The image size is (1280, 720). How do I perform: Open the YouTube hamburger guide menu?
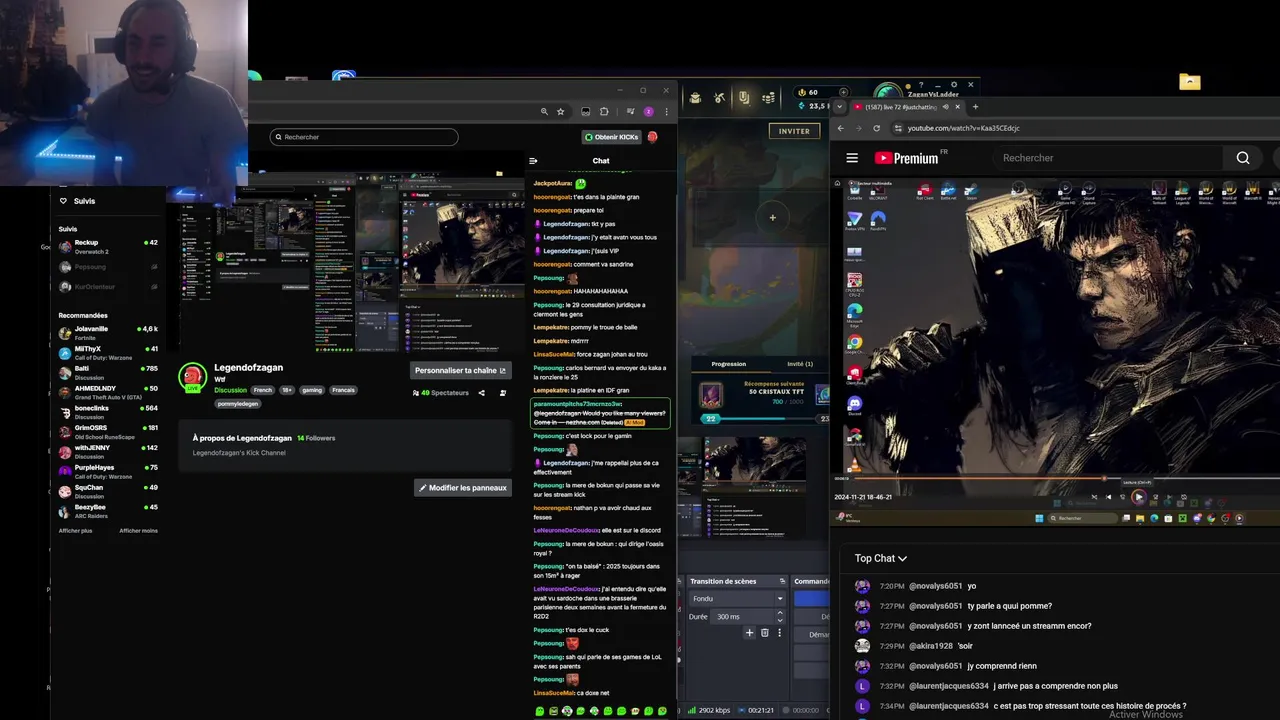[852, 158]
